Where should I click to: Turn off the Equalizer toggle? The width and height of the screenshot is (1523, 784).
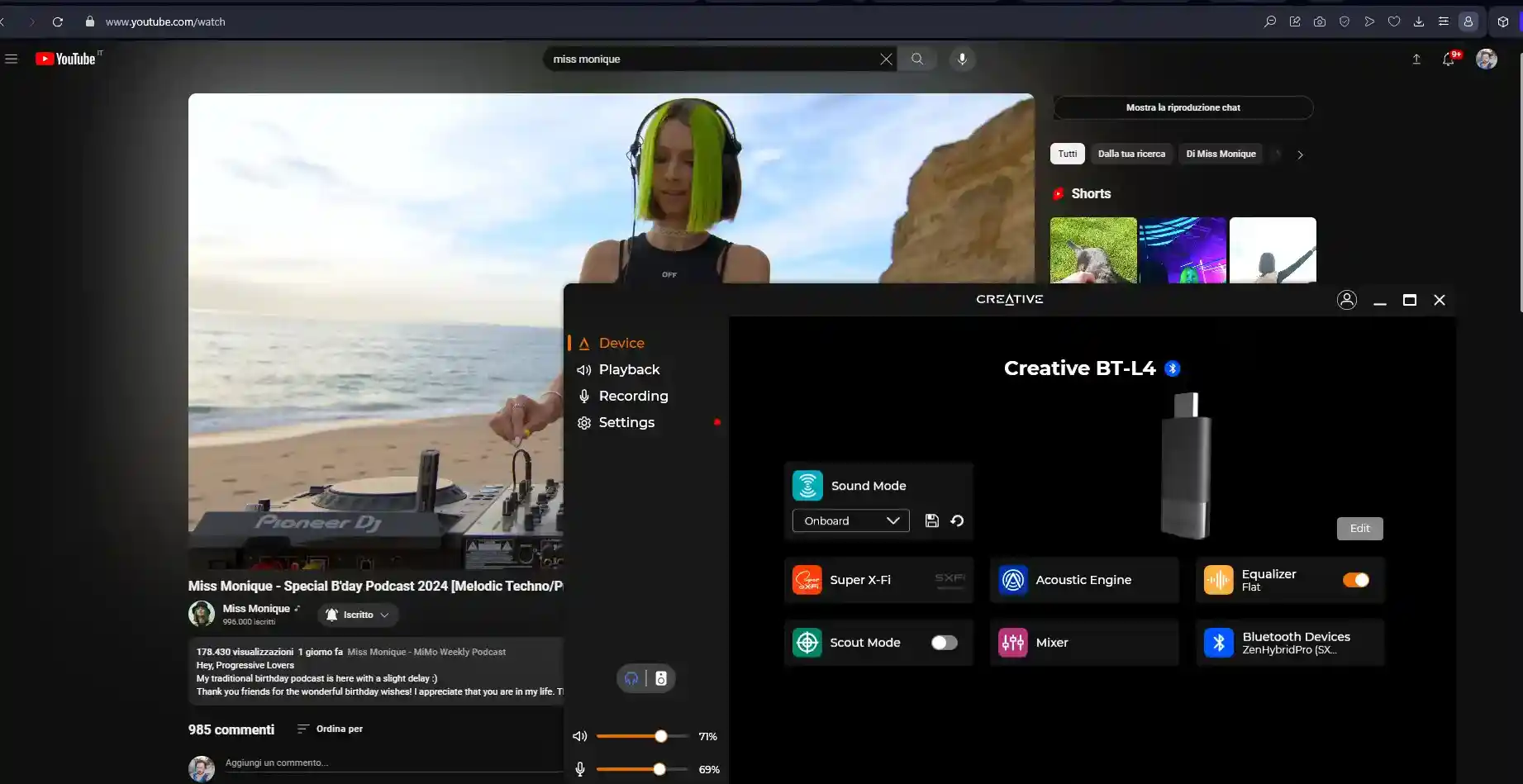1355,580
